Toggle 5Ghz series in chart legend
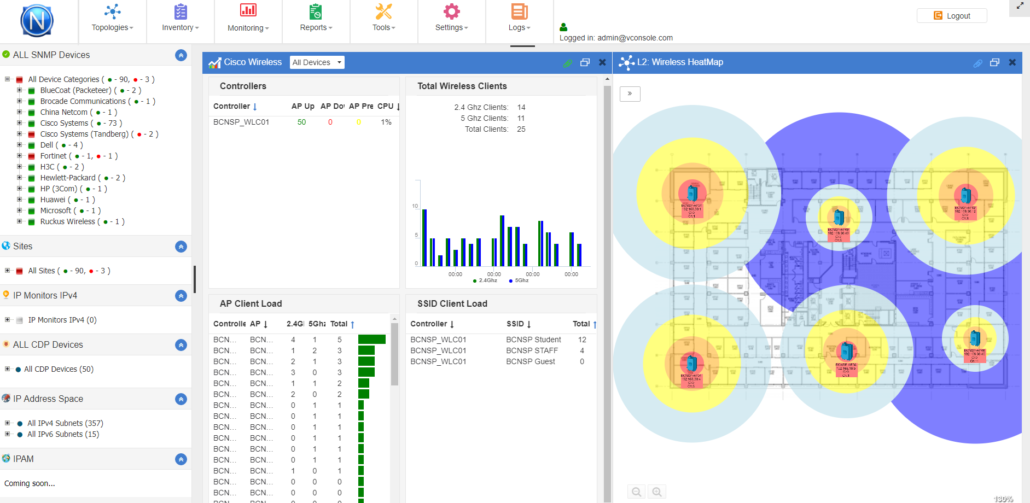This screenshot has height=503, width=1030. 518,280
